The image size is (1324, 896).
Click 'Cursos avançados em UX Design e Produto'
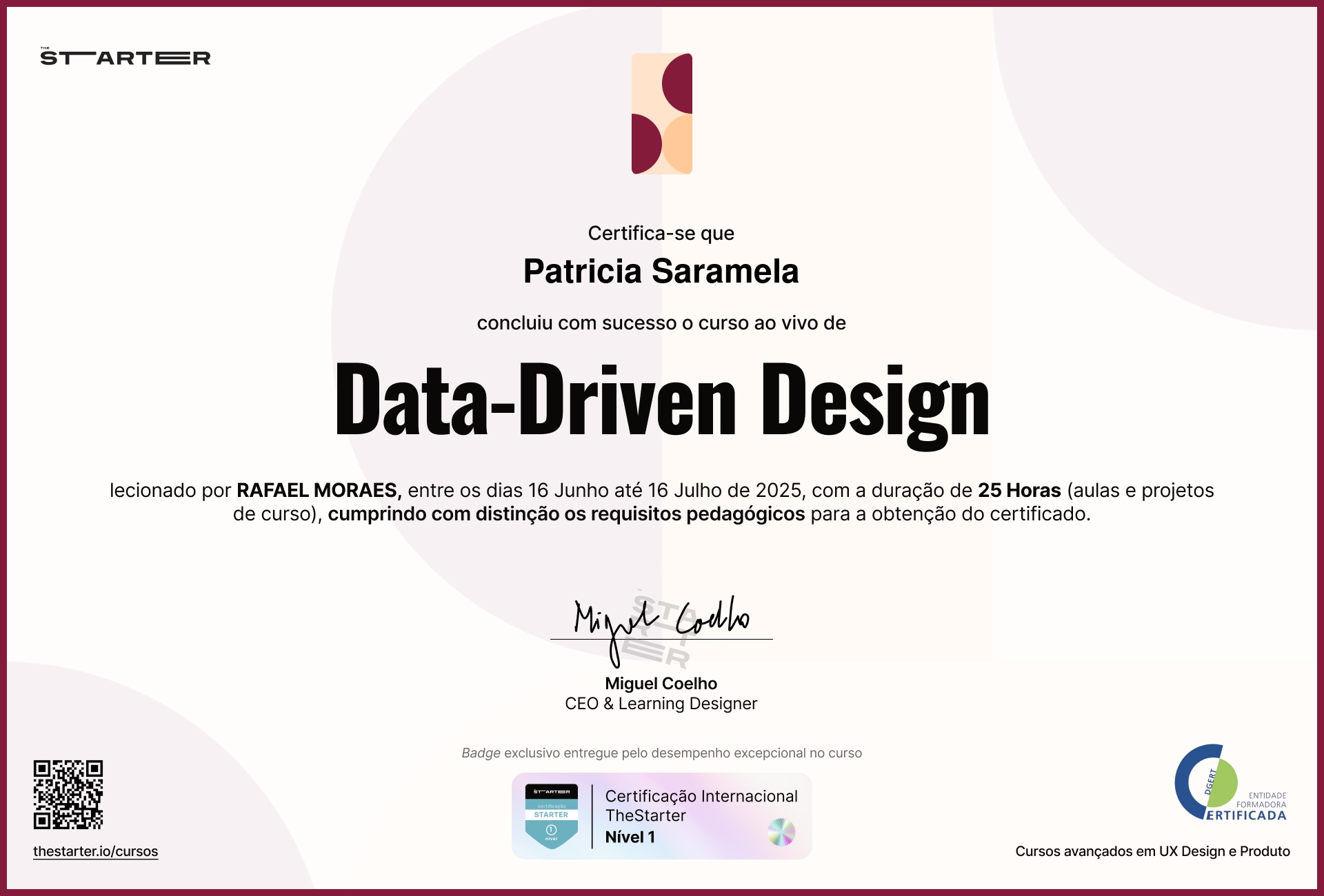[x=1152, y=851]
